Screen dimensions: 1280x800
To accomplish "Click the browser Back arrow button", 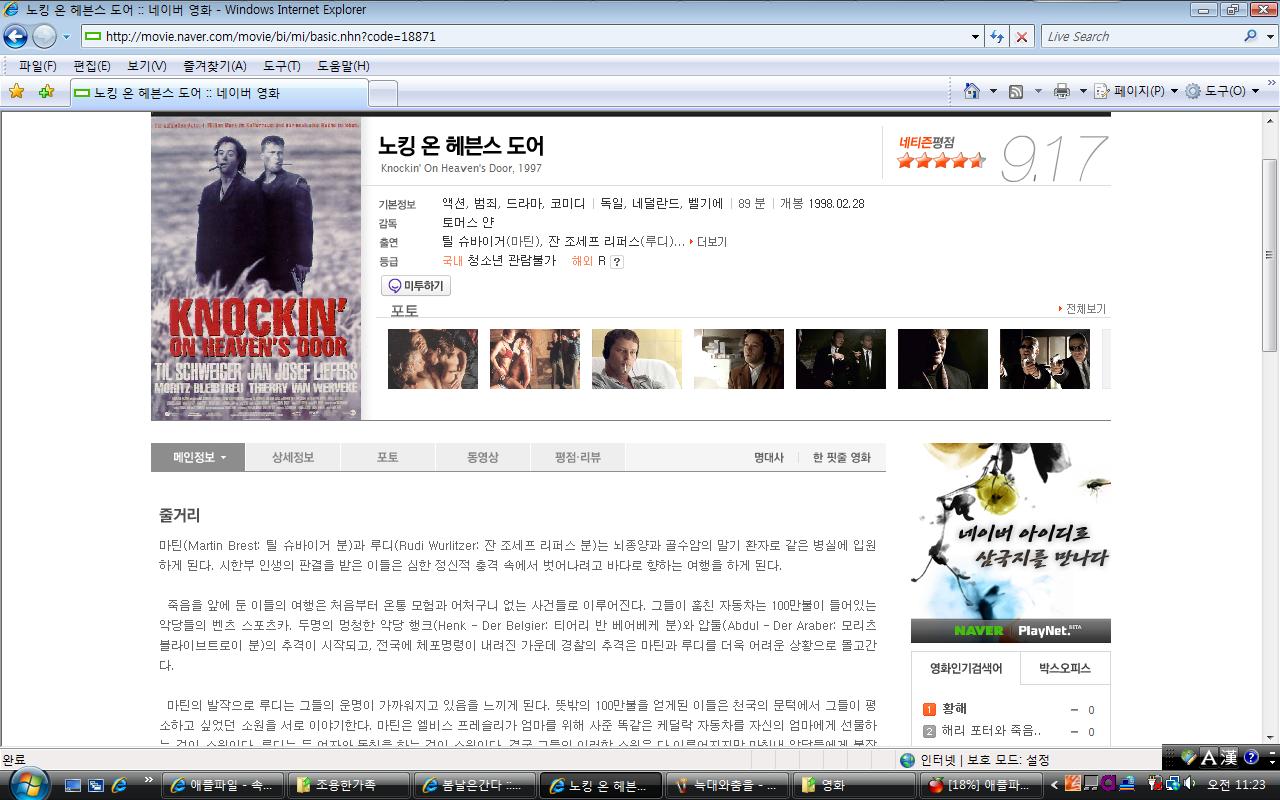I will coord(15,37).
